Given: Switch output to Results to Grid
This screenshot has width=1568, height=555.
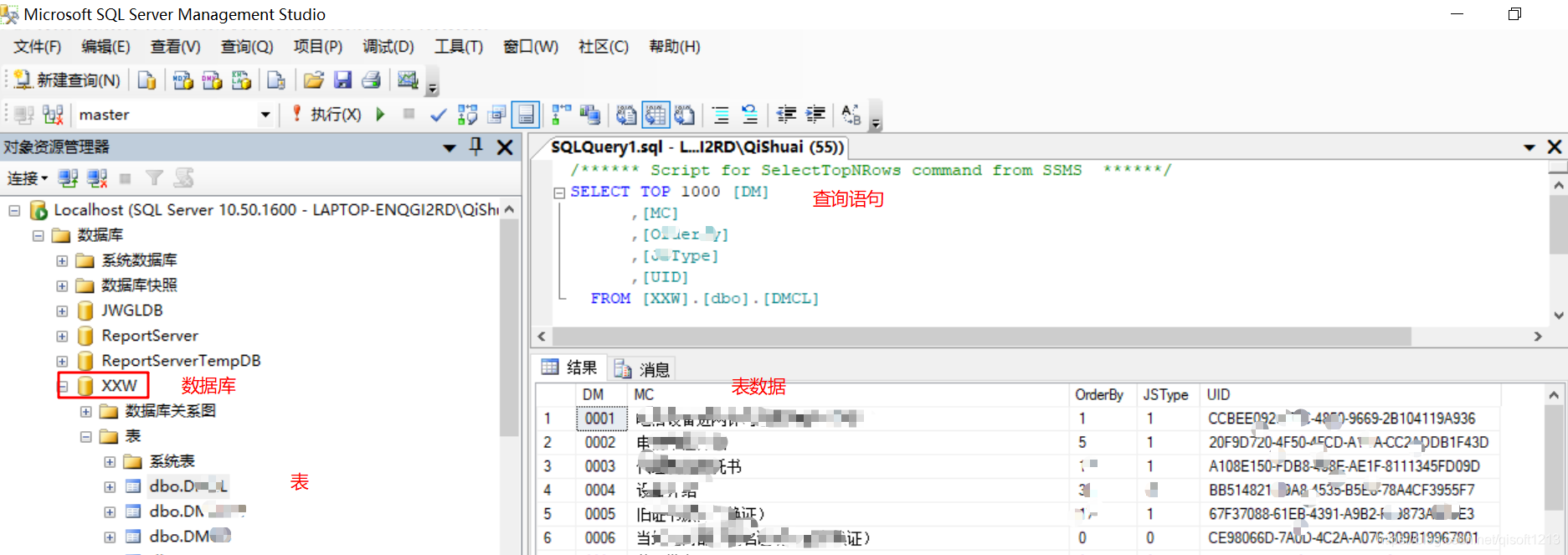Looking at the screenshot, I should (x=655, y=115).
